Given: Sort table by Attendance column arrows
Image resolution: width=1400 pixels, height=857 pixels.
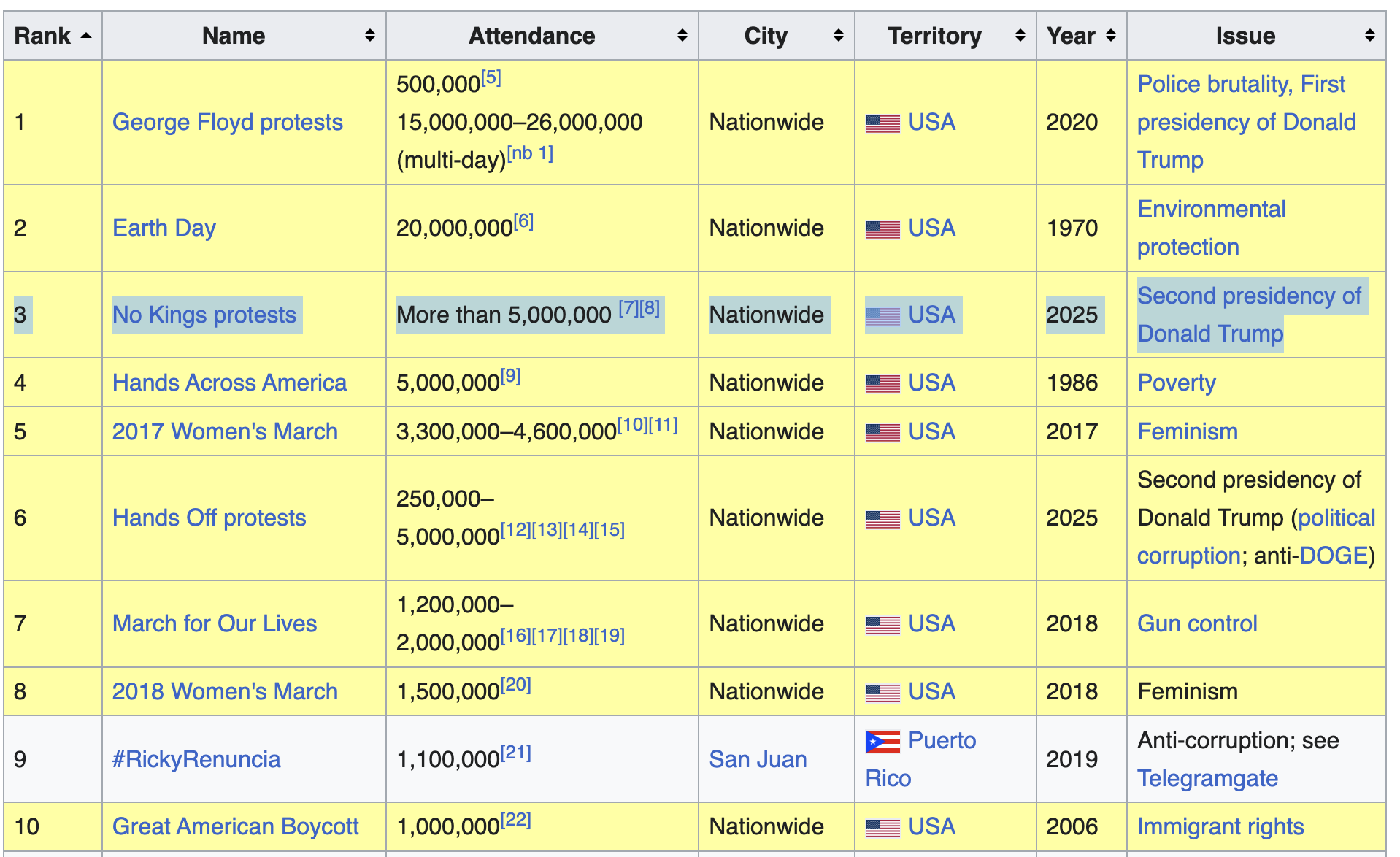Looking at the screenshot, I should (682, 36).
